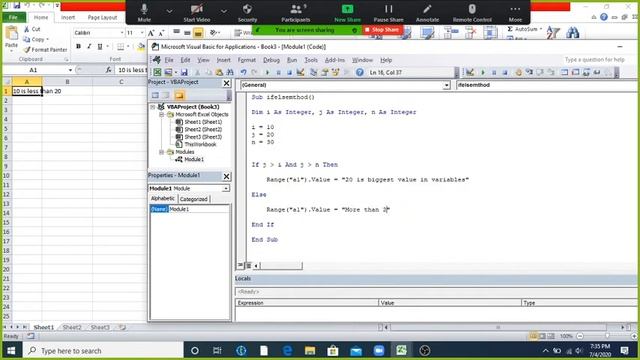Open the Properties Module1 object dropdown

226,188
